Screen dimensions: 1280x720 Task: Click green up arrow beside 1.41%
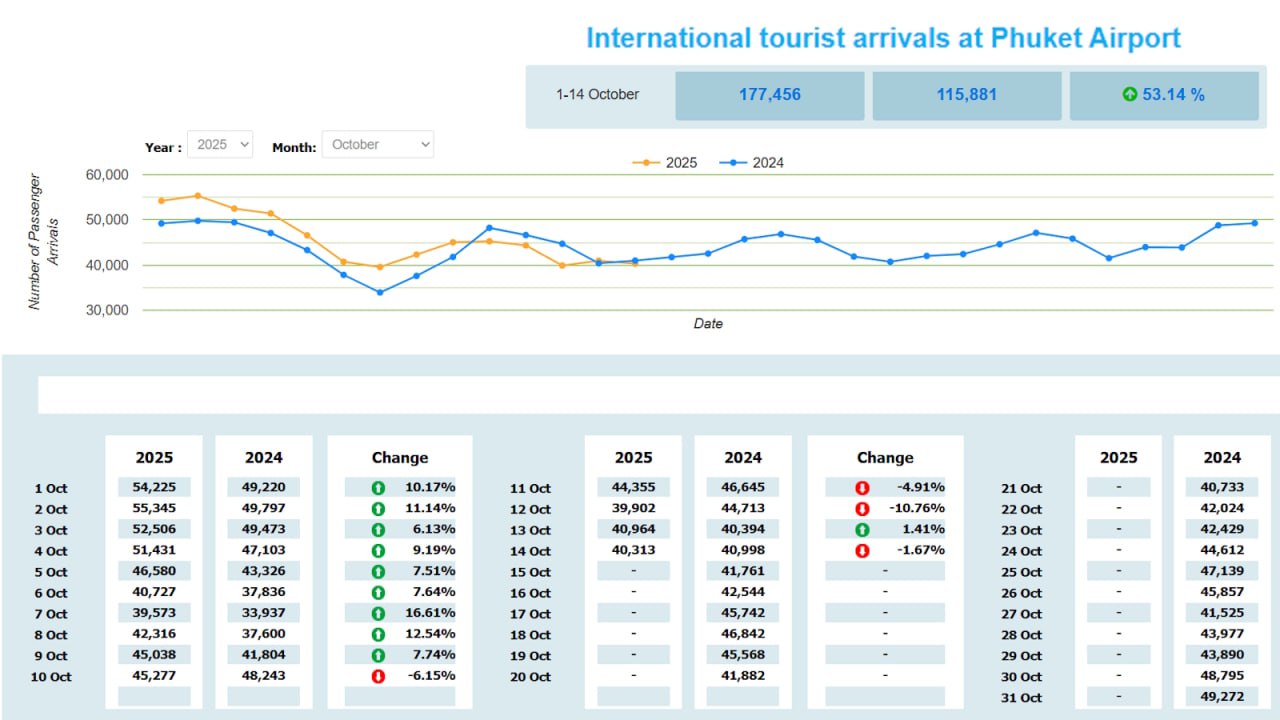pyautogui.click(x=862, y=530)
